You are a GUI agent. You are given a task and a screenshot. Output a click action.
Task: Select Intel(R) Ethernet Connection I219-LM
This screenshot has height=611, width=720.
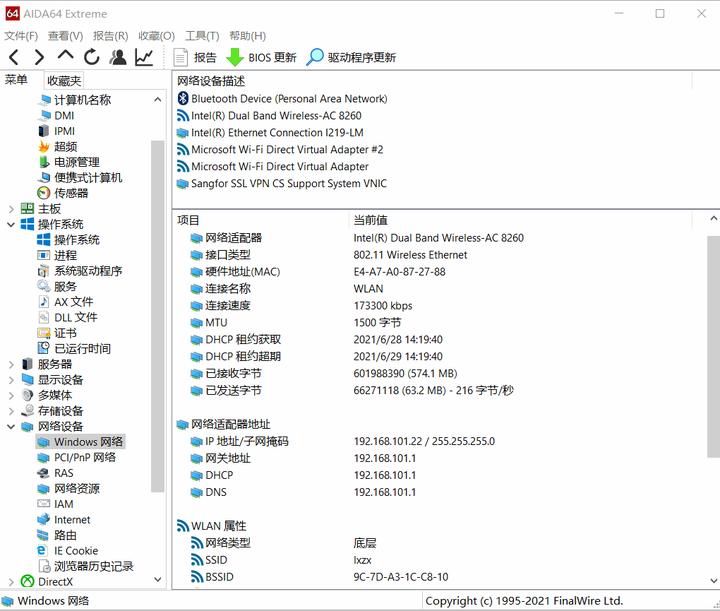[270, 133]
